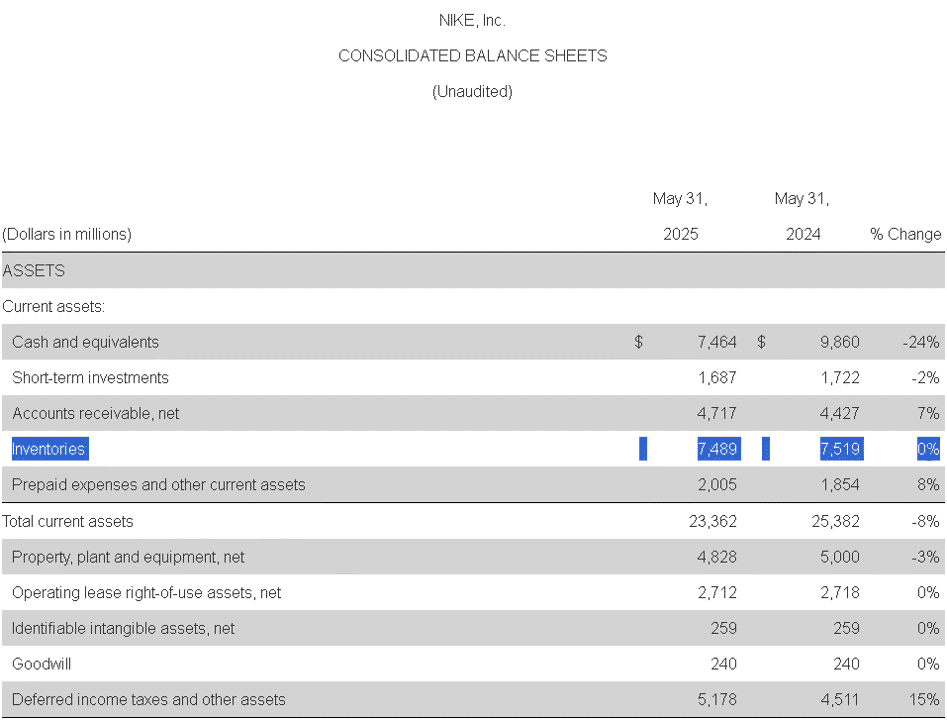Click the value 1,854
The image size is (947, 720).
click(x=840, y=484)
